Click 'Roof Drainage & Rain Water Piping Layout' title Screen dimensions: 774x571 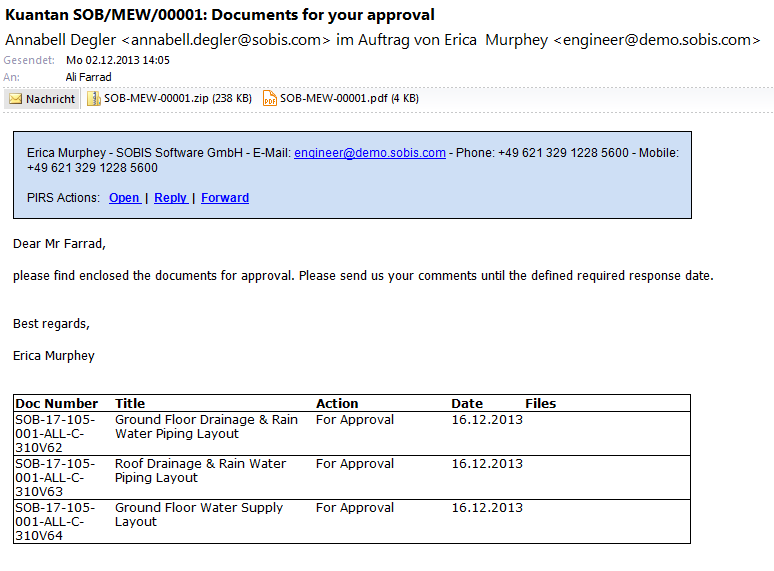(200, 471)
